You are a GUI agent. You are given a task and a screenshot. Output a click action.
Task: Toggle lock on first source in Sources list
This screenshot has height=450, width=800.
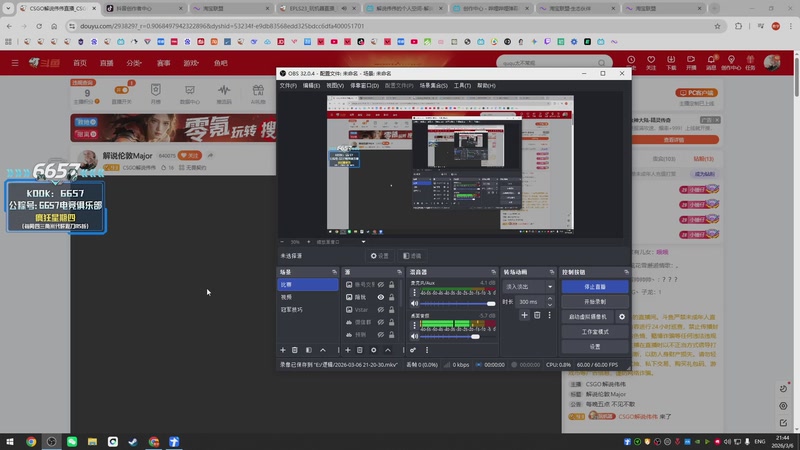(x=392, y=285)
